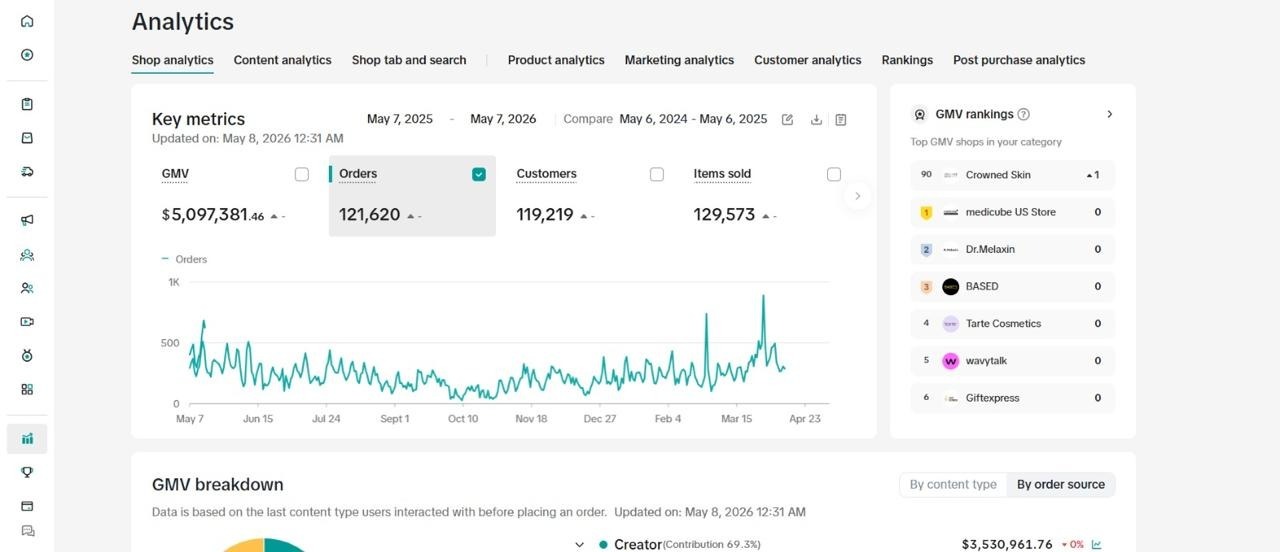Open the Marketing megaphone icon in sidebar
Viewport: 1280px width, 552px height.
point(27,220)
